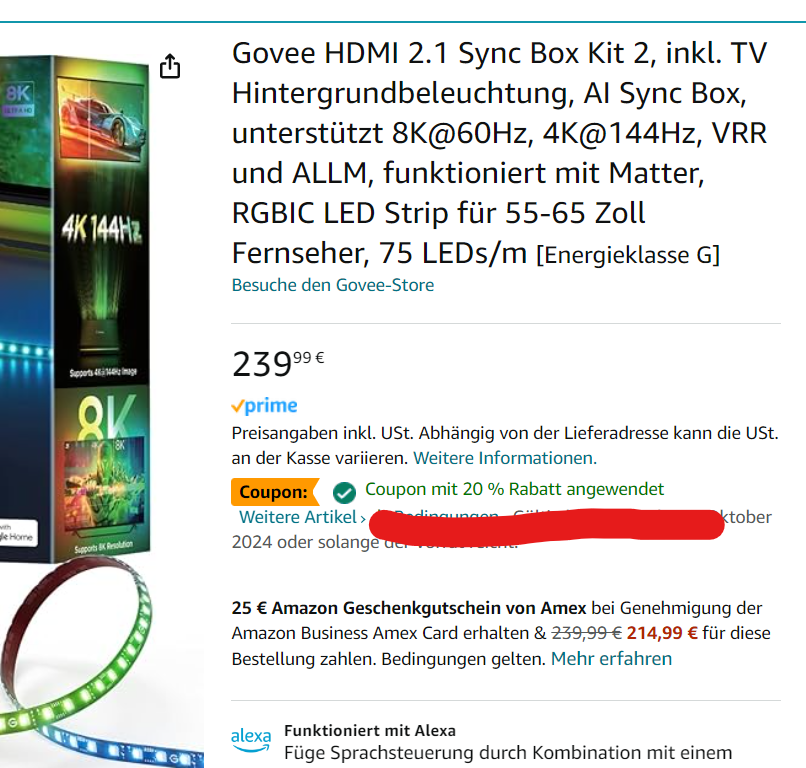Image resolution: width=806 pixels, height=768 pixels.
Task: Click the share icon above product image
Action: click(x=170, y=66)
